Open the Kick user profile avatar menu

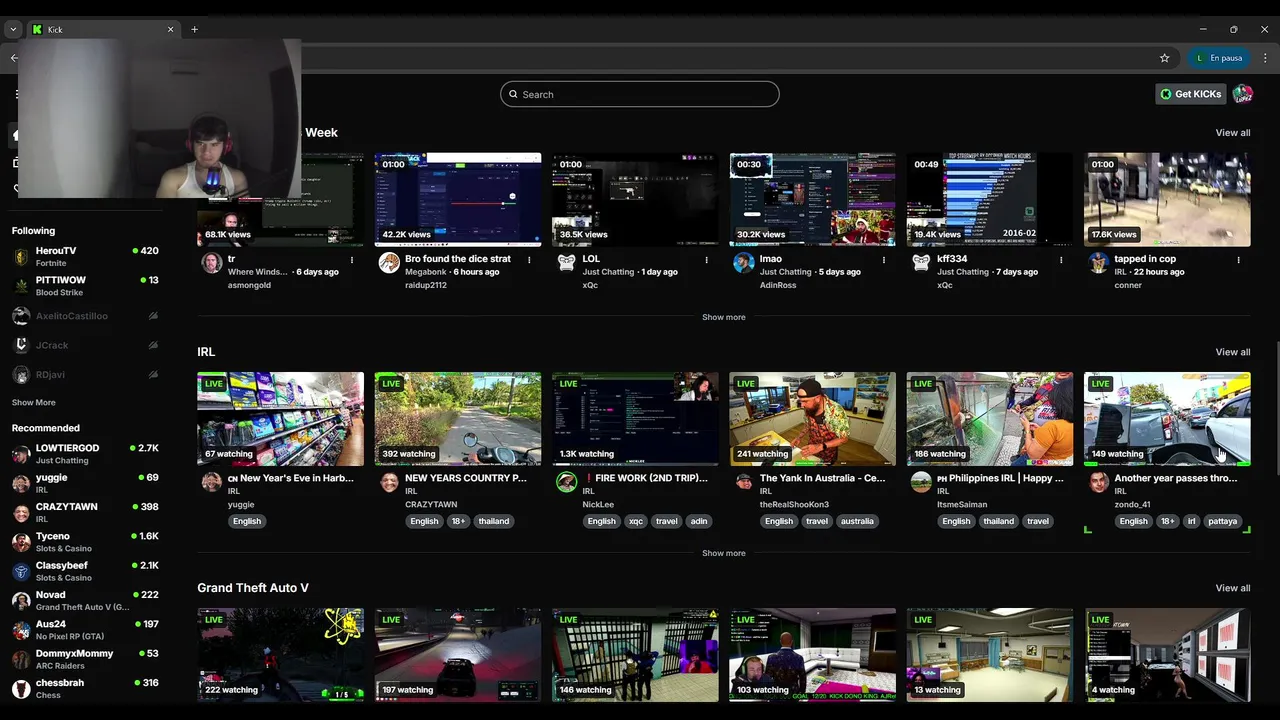(1243, 94)
